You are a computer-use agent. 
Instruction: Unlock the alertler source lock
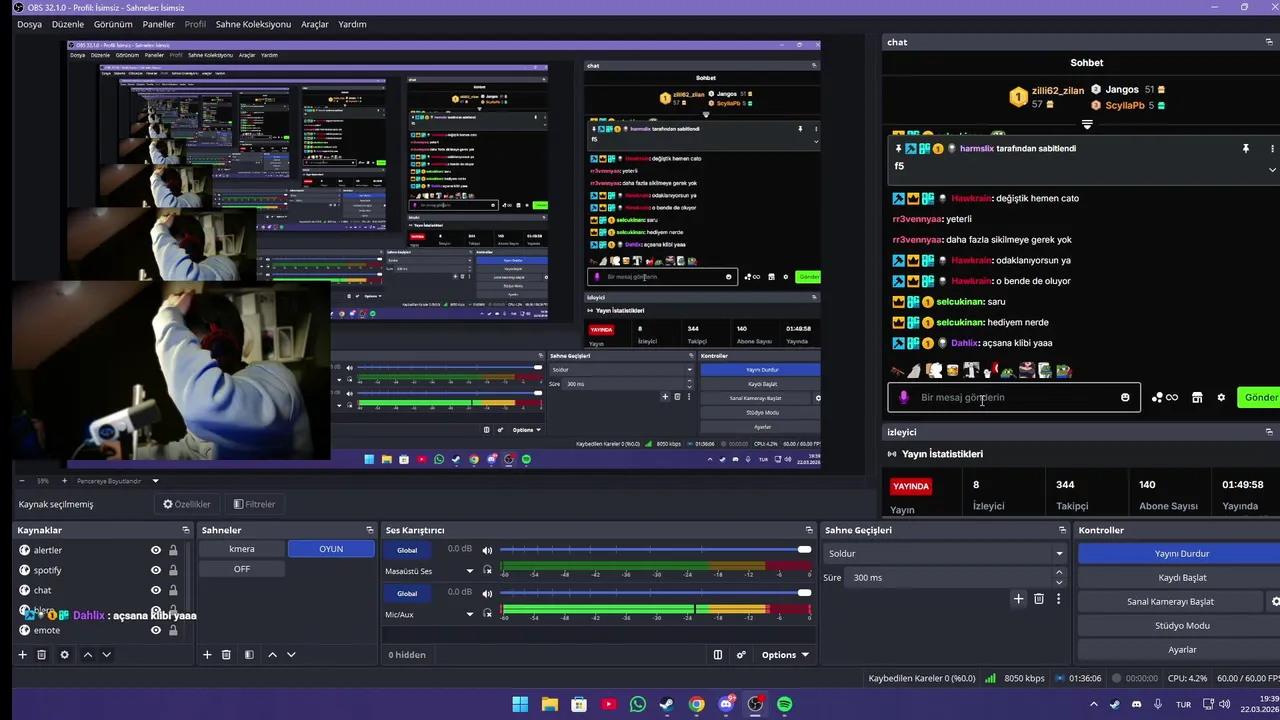coord(173,550)
